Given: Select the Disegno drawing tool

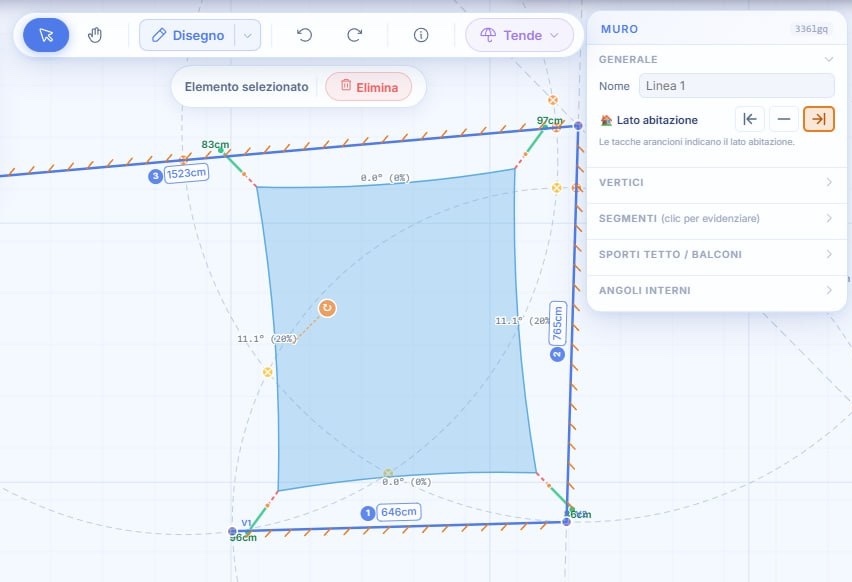Looking at the screenshot, I should coord(188,35).
